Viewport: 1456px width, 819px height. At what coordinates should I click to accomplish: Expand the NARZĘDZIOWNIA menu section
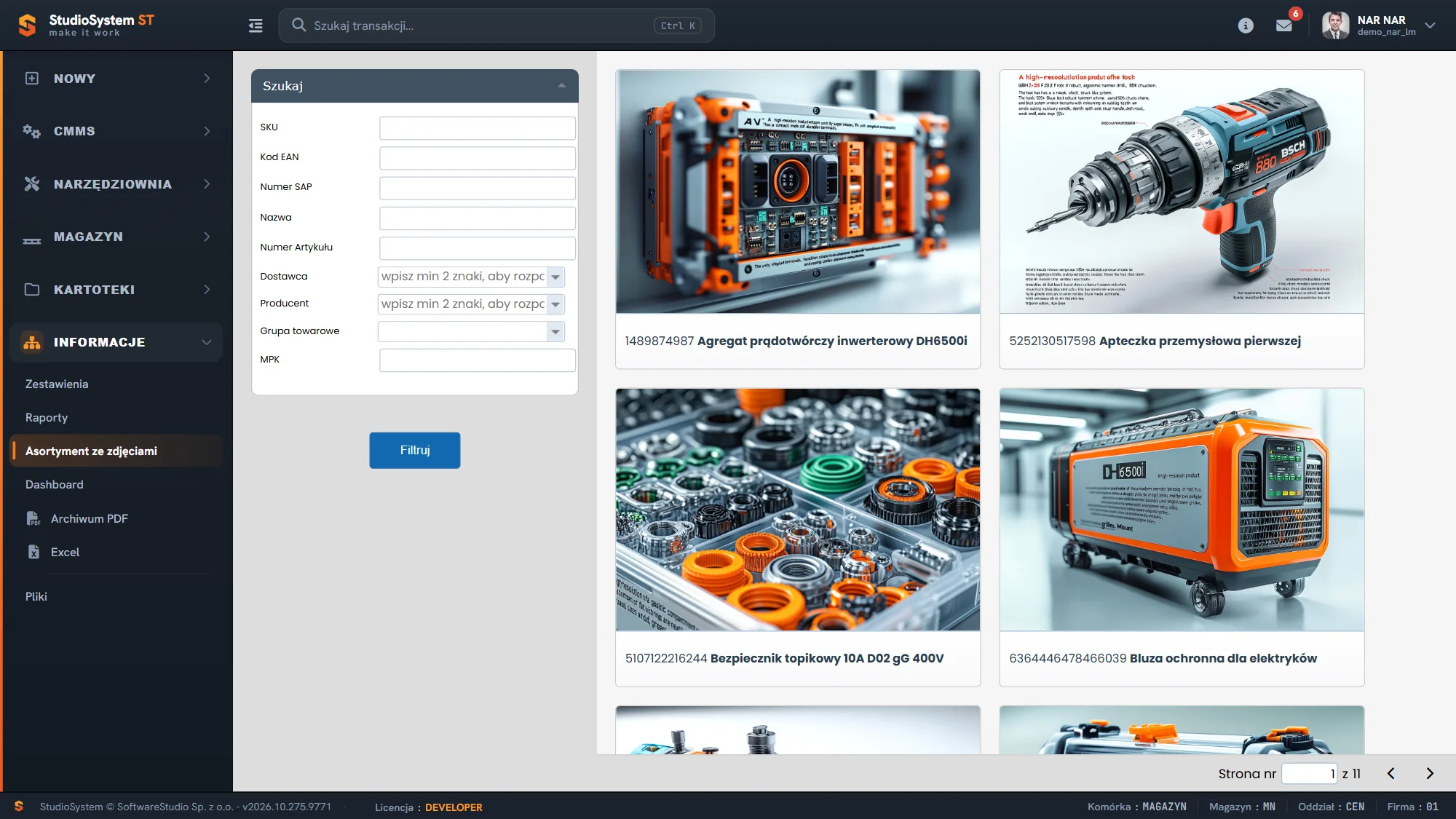pyautogui.click(x=116, y=184)
